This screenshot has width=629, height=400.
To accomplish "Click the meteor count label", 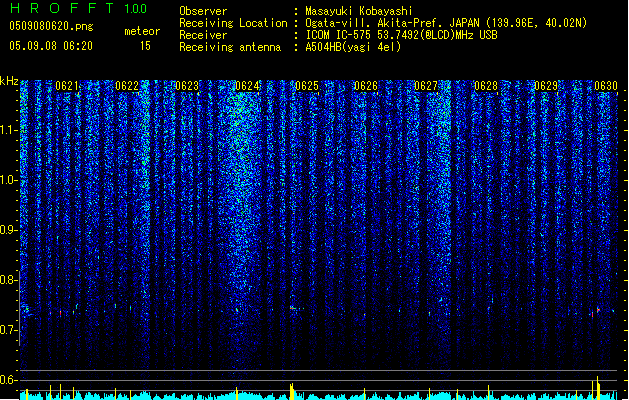I will (x=142, y=31).
